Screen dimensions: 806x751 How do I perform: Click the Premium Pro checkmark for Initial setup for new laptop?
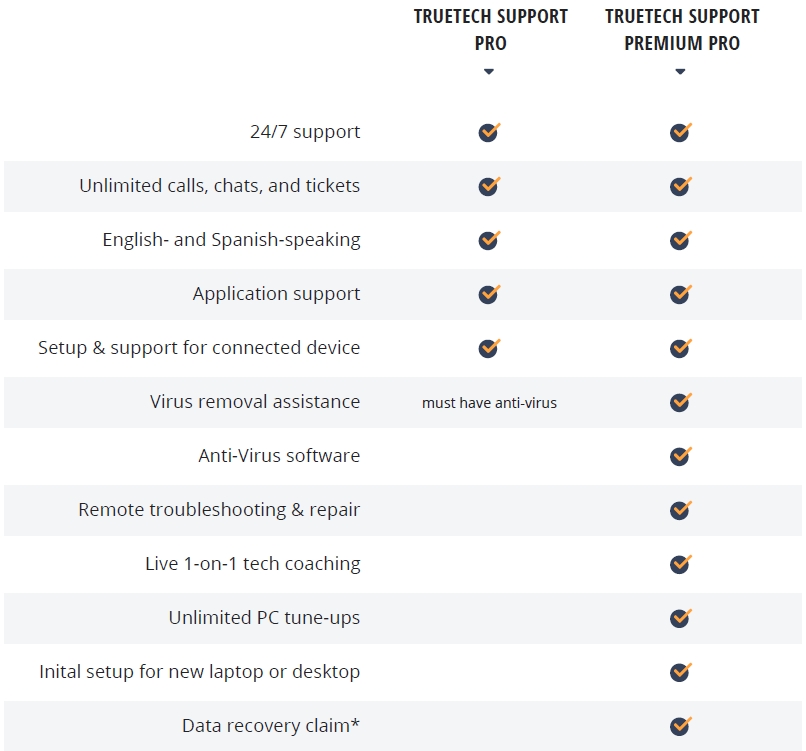point(681,672)
